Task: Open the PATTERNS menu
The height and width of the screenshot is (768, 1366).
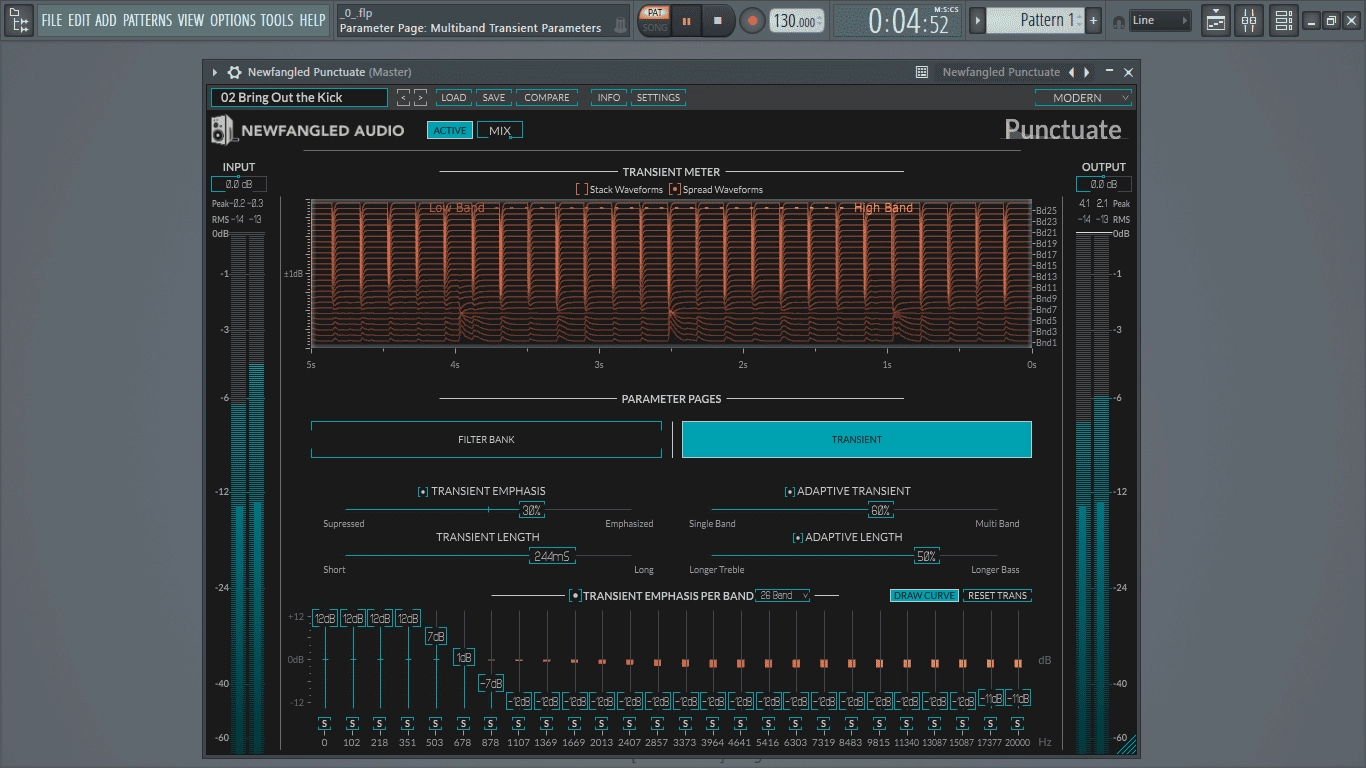Action: (x=148, y=20)
